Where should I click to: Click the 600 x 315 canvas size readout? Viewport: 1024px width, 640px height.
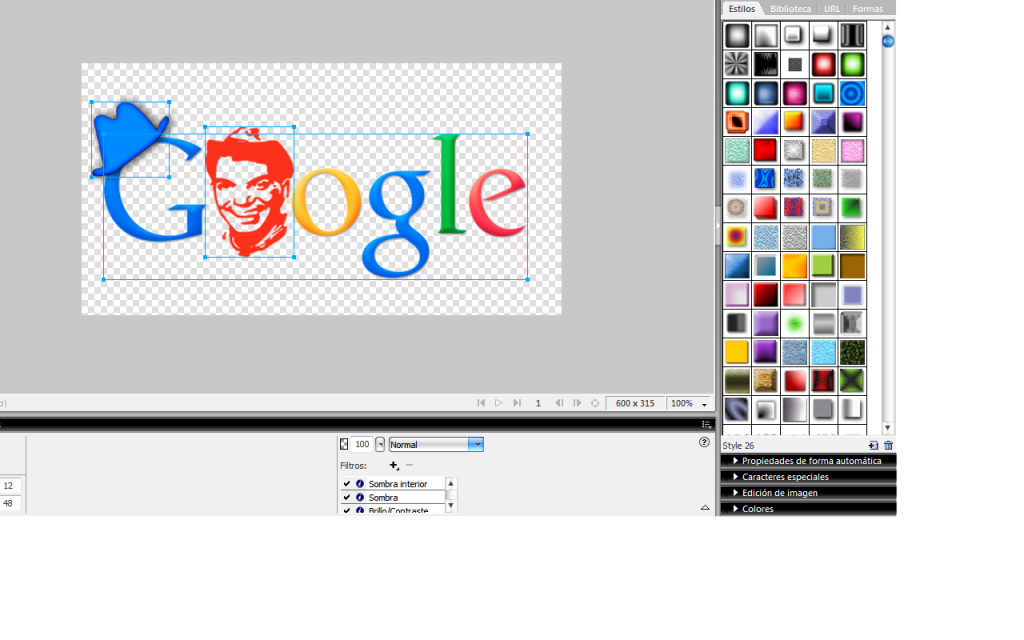pyautogui.click(x=635, y=404)
